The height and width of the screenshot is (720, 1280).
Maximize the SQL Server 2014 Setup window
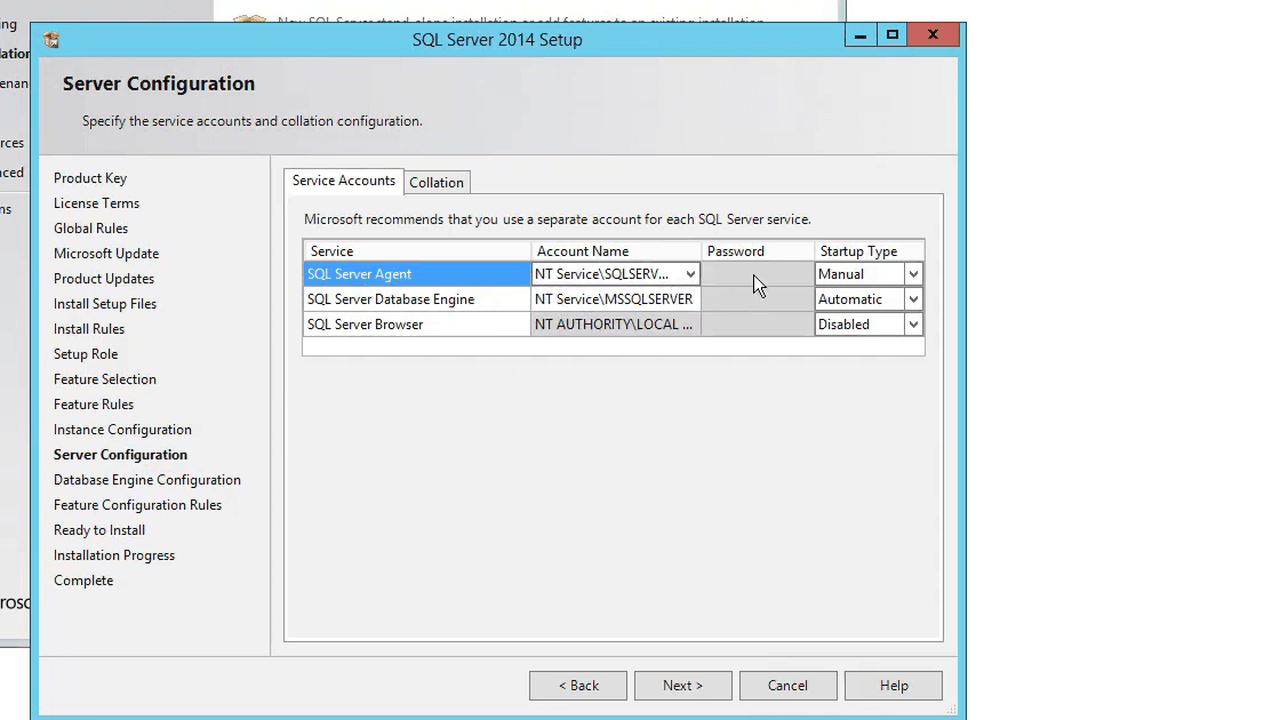point(892,35)
